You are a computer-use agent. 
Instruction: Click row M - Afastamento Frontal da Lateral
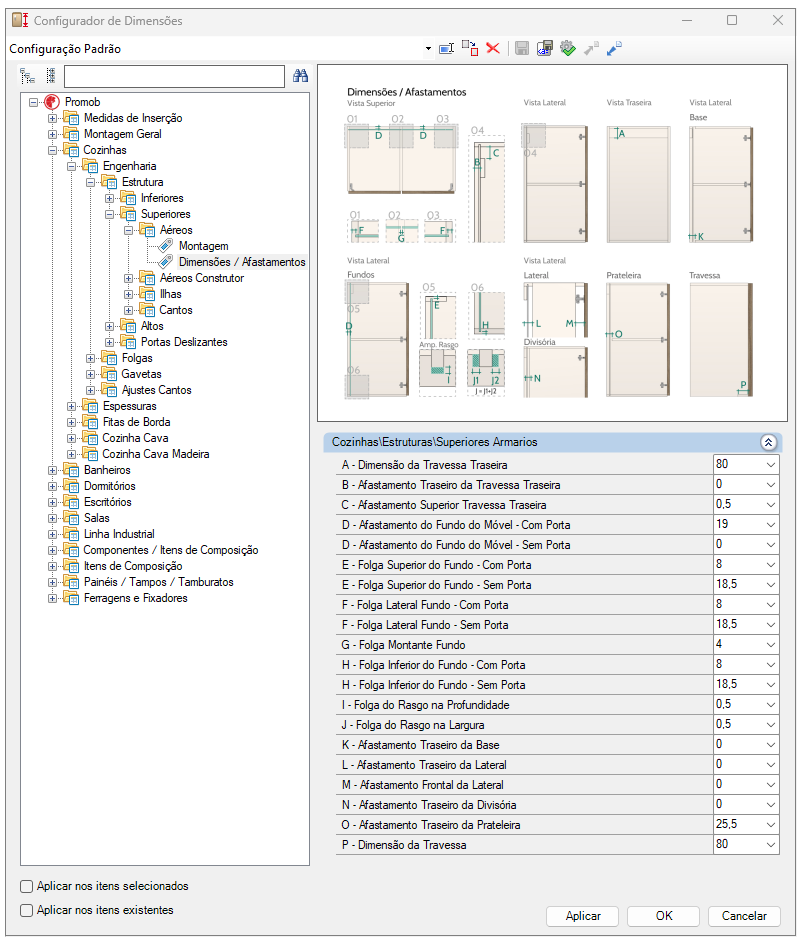558,785
